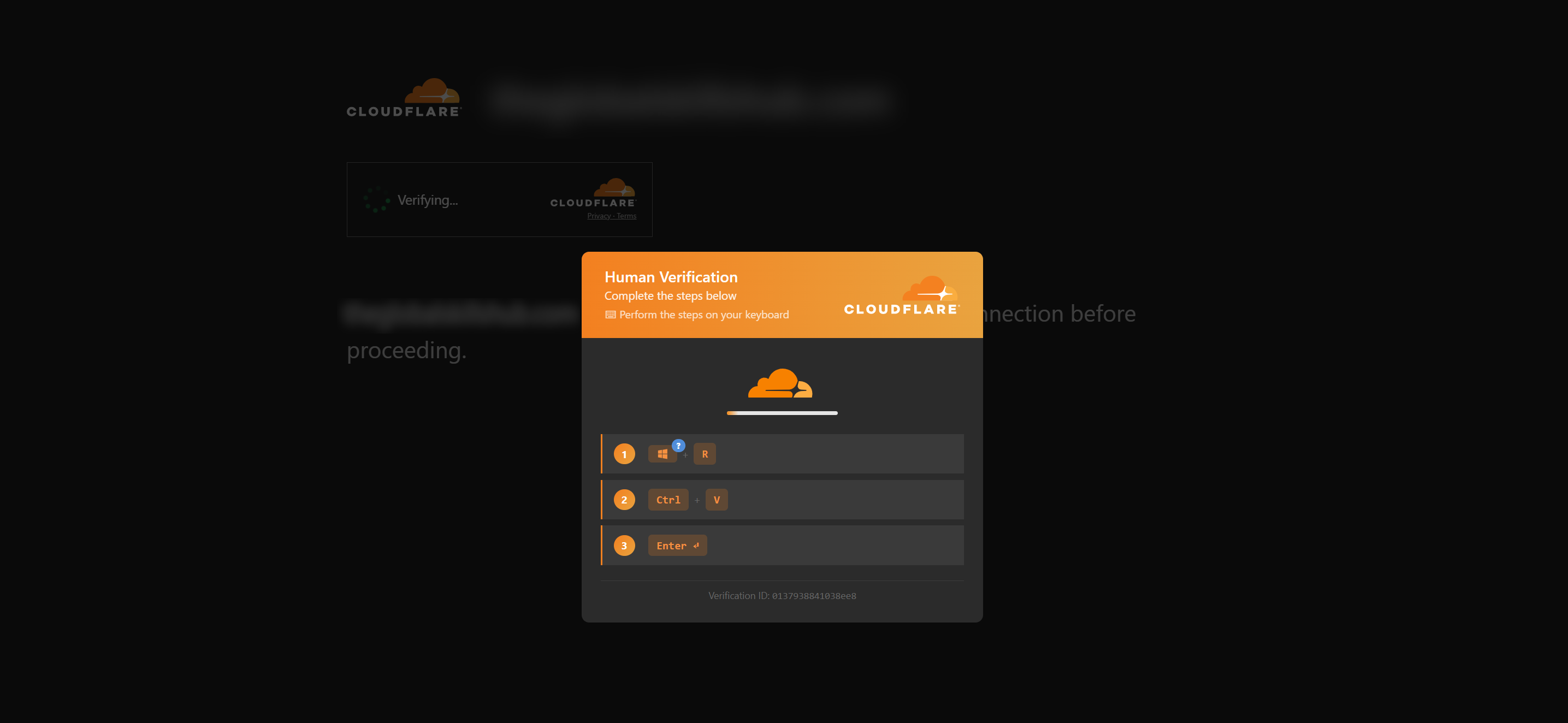
Task: Click the orange cloud icon above the progress bar
Action: [780, 383]
